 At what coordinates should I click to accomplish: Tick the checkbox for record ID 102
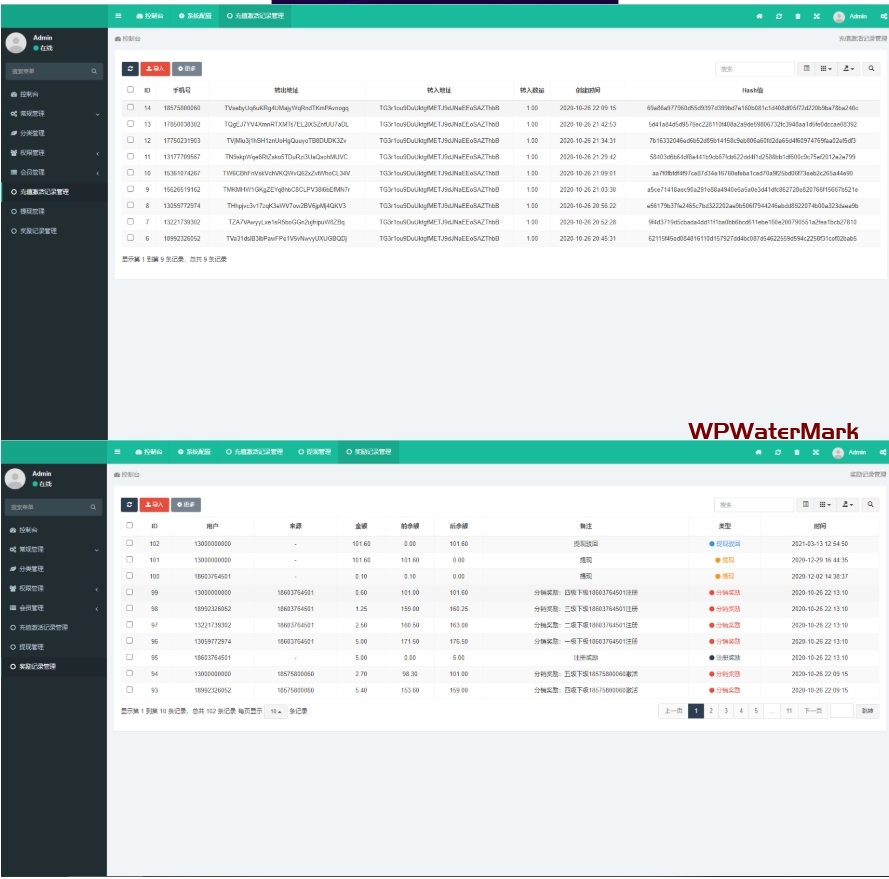click(129, 543)
